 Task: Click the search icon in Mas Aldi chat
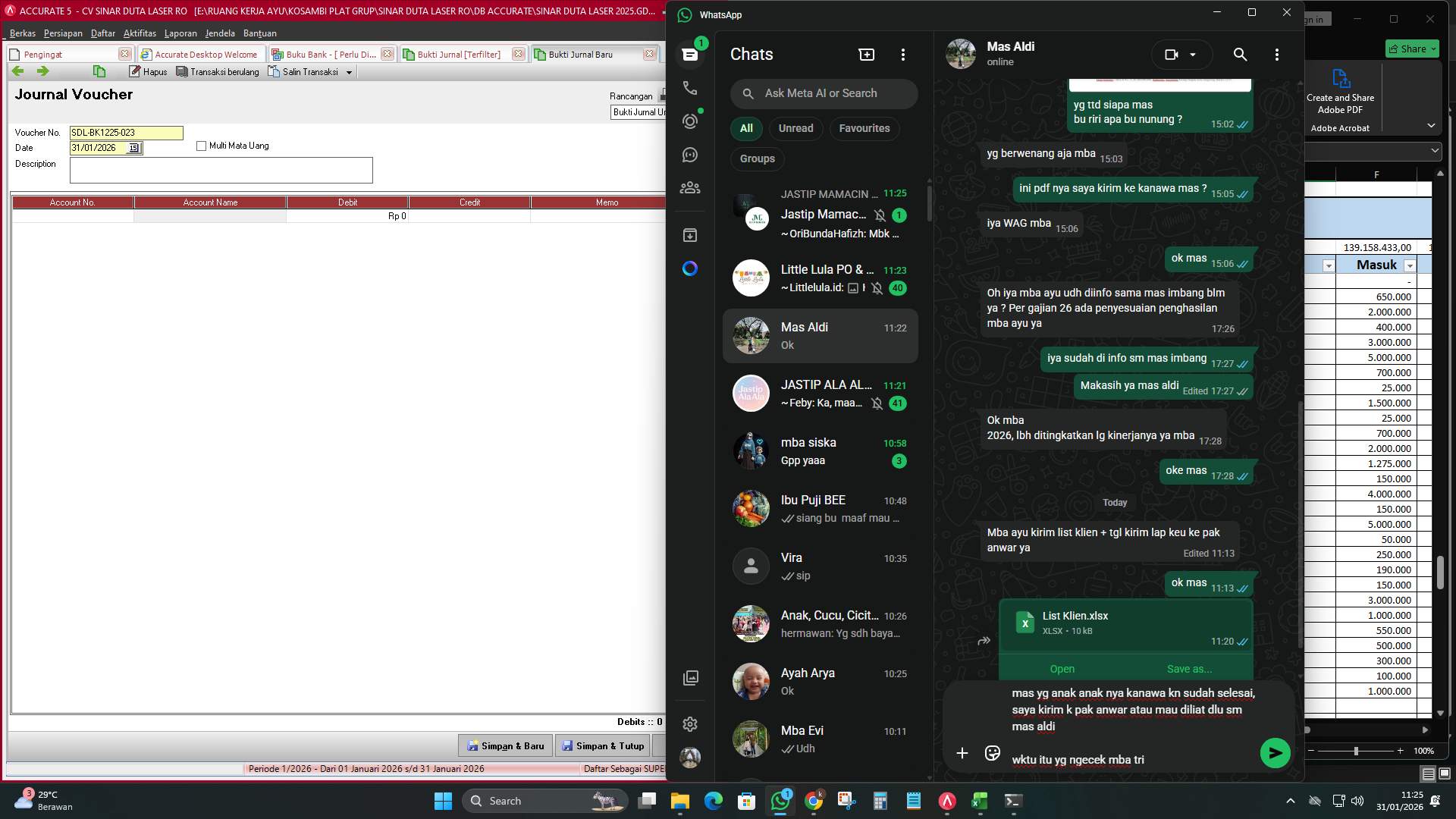click(1239, 55)
